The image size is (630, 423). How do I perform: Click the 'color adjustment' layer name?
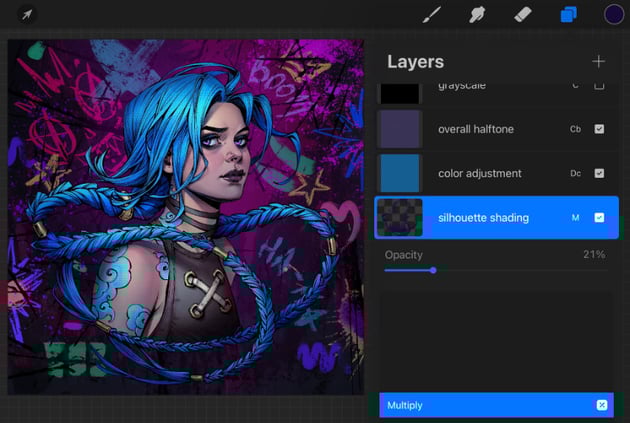point(480,173)
